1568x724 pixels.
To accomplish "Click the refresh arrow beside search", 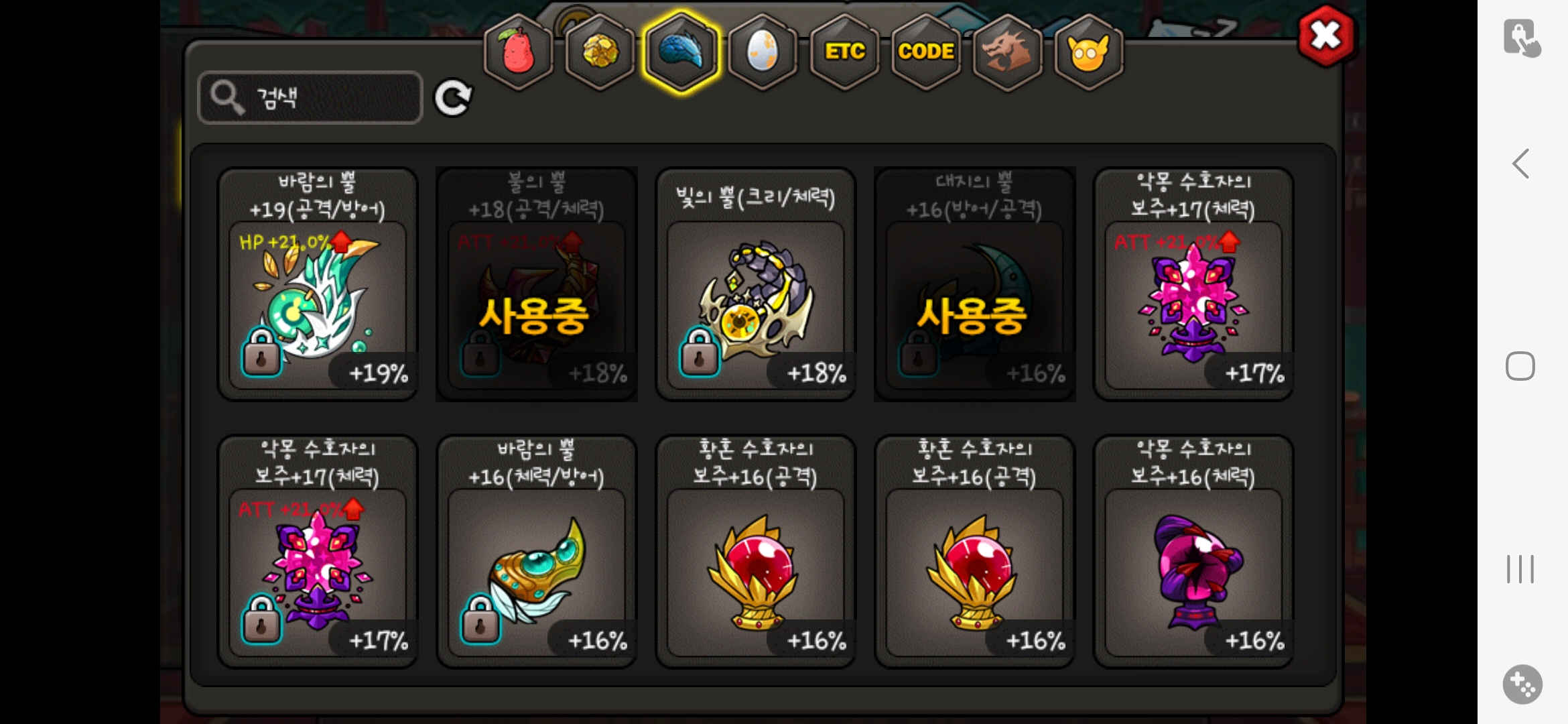I will pos(453,99).
